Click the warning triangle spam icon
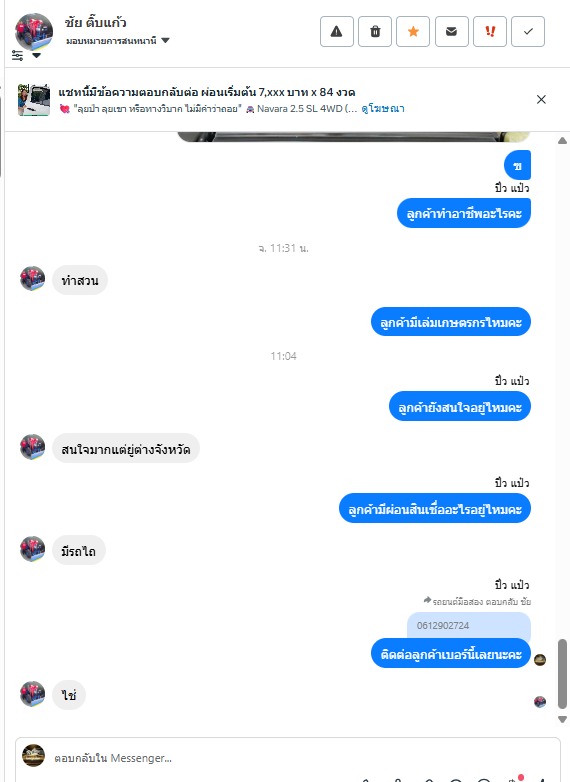Image resolution: width=570 pixels, height=782 pixels. (x=337, y=31)
